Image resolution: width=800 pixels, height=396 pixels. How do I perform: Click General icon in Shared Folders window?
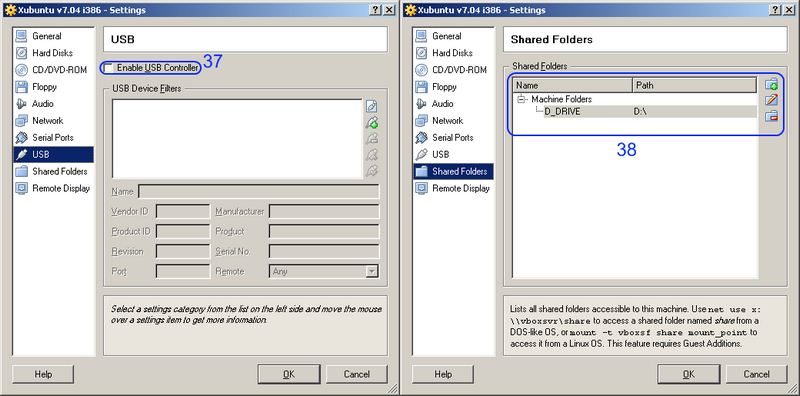(x=421, y=36)
